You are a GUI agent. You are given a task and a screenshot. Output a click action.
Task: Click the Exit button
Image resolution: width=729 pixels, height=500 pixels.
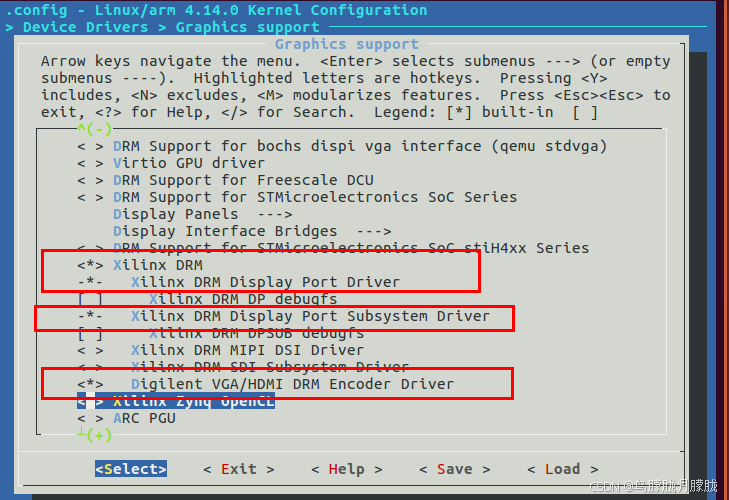[x=239, y=469]
